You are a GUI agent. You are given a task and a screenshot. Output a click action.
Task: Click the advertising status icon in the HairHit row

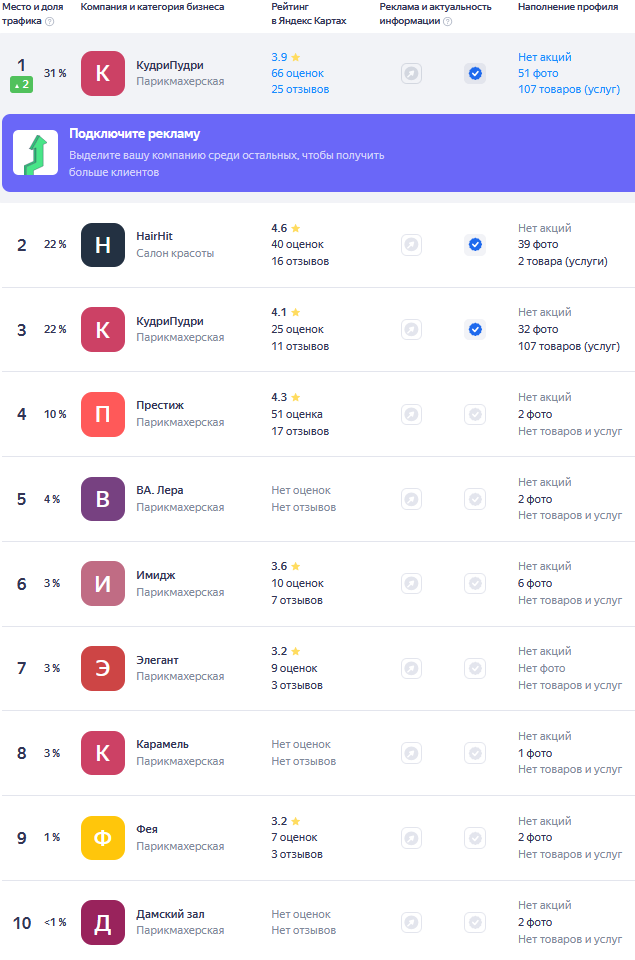(x=411, y=245)
